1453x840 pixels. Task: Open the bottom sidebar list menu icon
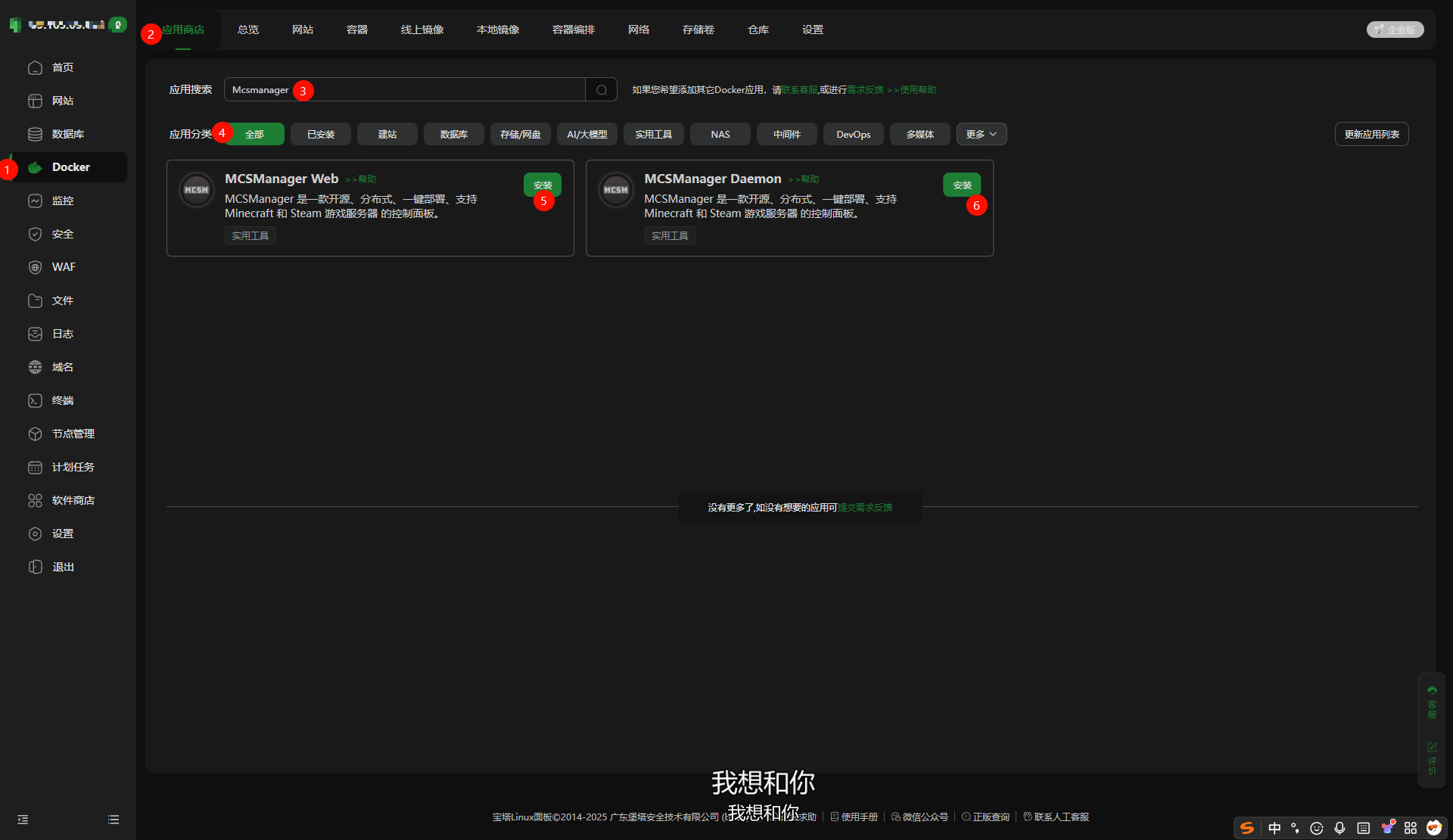point(114,820)
